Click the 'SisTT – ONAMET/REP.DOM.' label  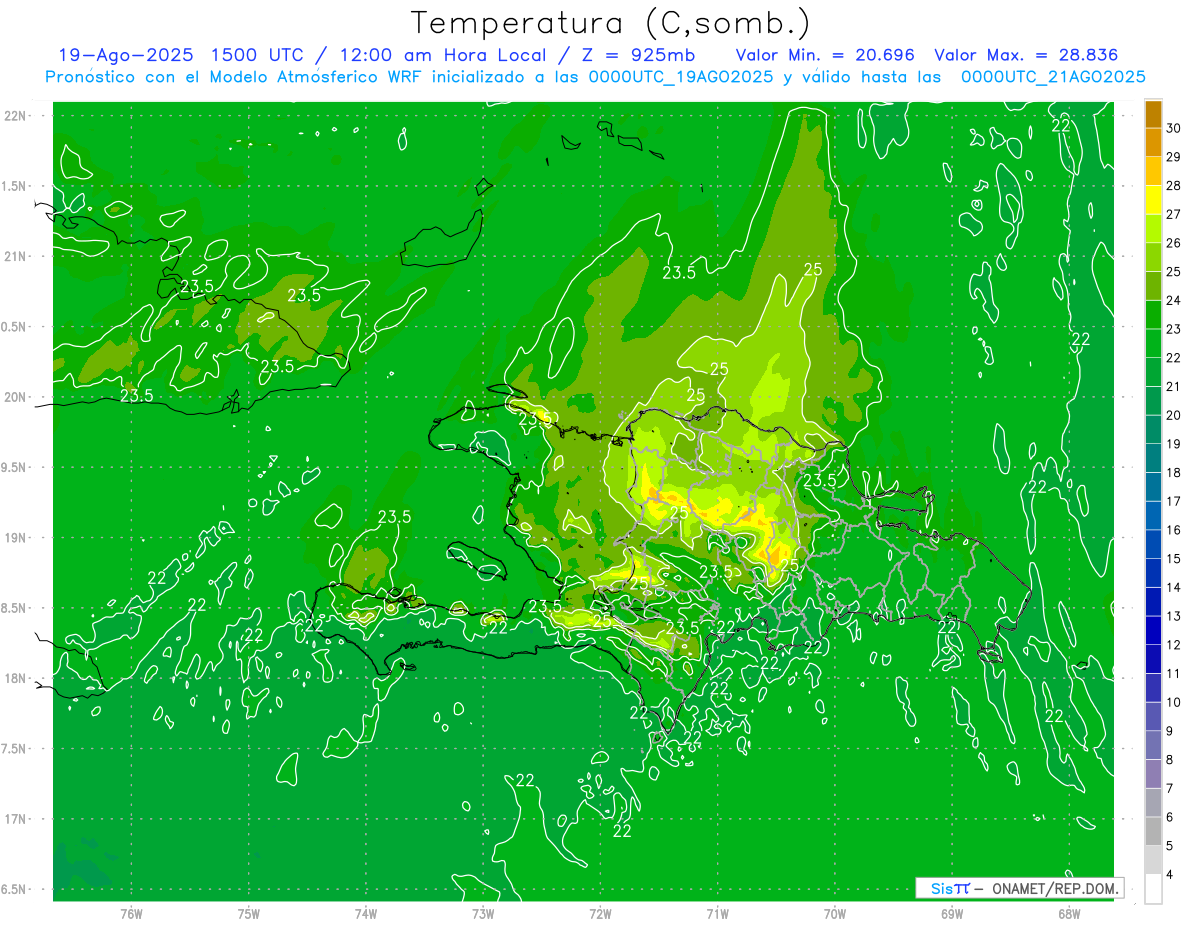[x=1020, y=888]
